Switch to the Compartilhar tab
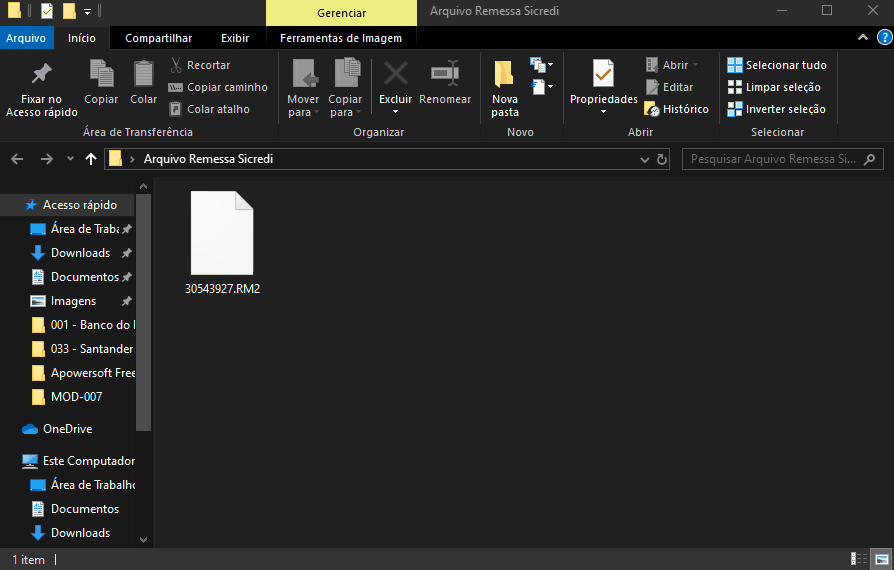Image resolution: width=894 pixels, height=570 pixels. pos(159,38)
